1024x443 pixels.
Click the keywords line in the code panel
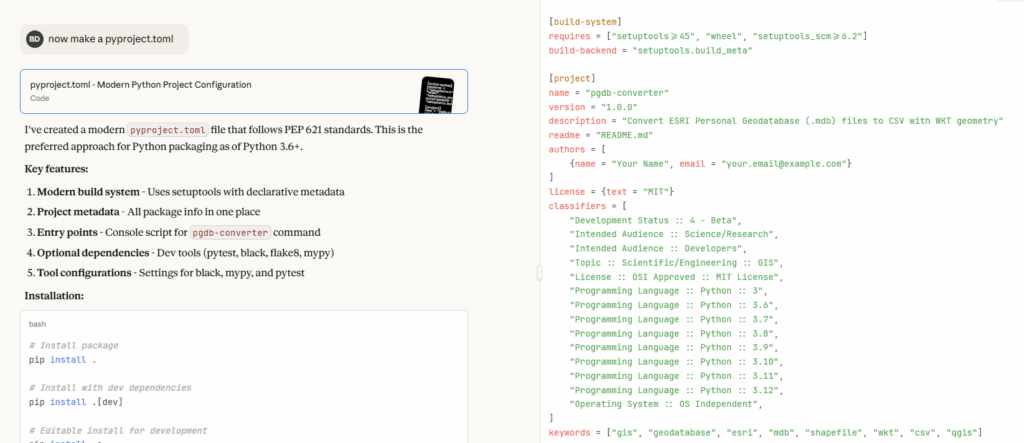(x=765, y=433)
